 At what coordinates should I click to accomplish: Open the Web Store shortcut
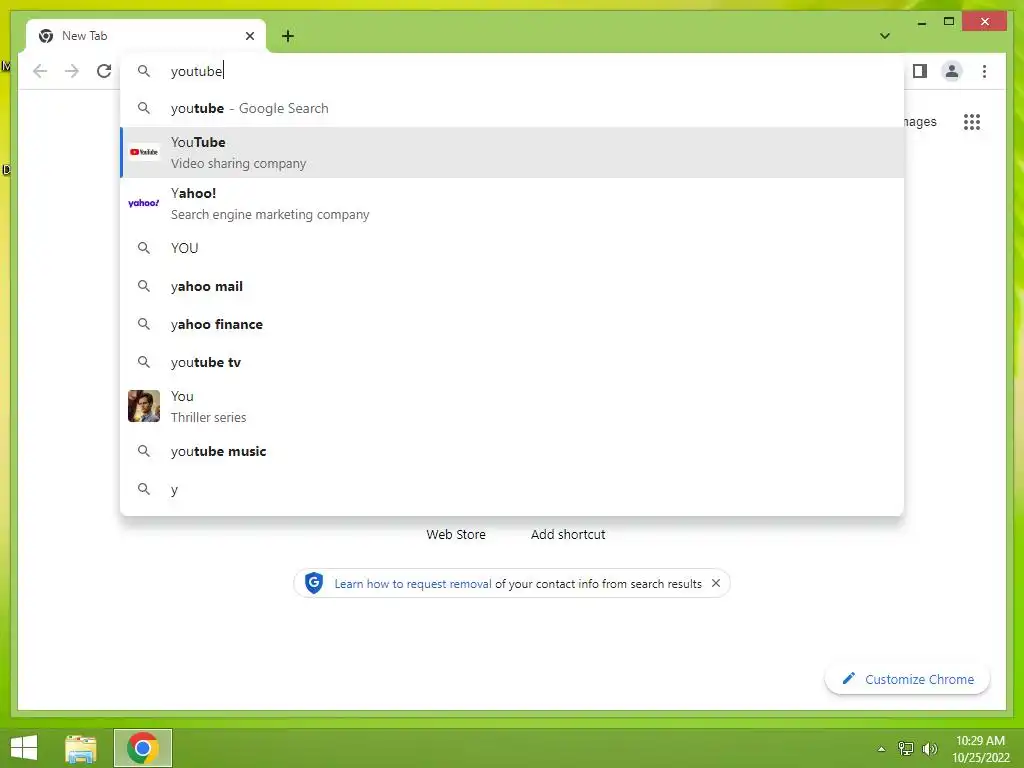click(456, 534)
